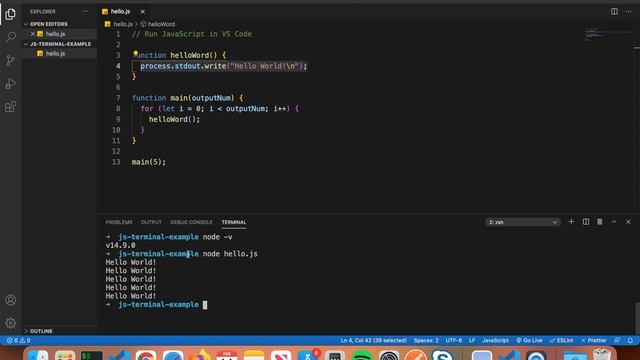Image resolution: width=640 pixels, height=360 pixels.
Task: Close hello.js in Open Editors list
Action: point(33,34)
